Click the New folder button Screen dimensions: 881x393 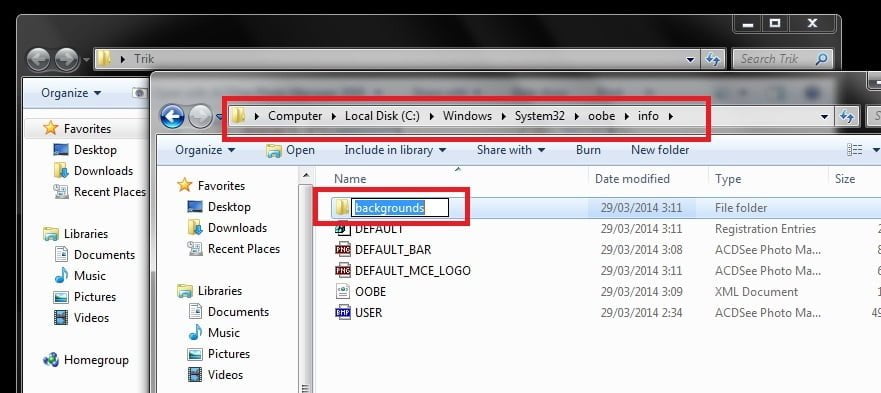(660, 150)
